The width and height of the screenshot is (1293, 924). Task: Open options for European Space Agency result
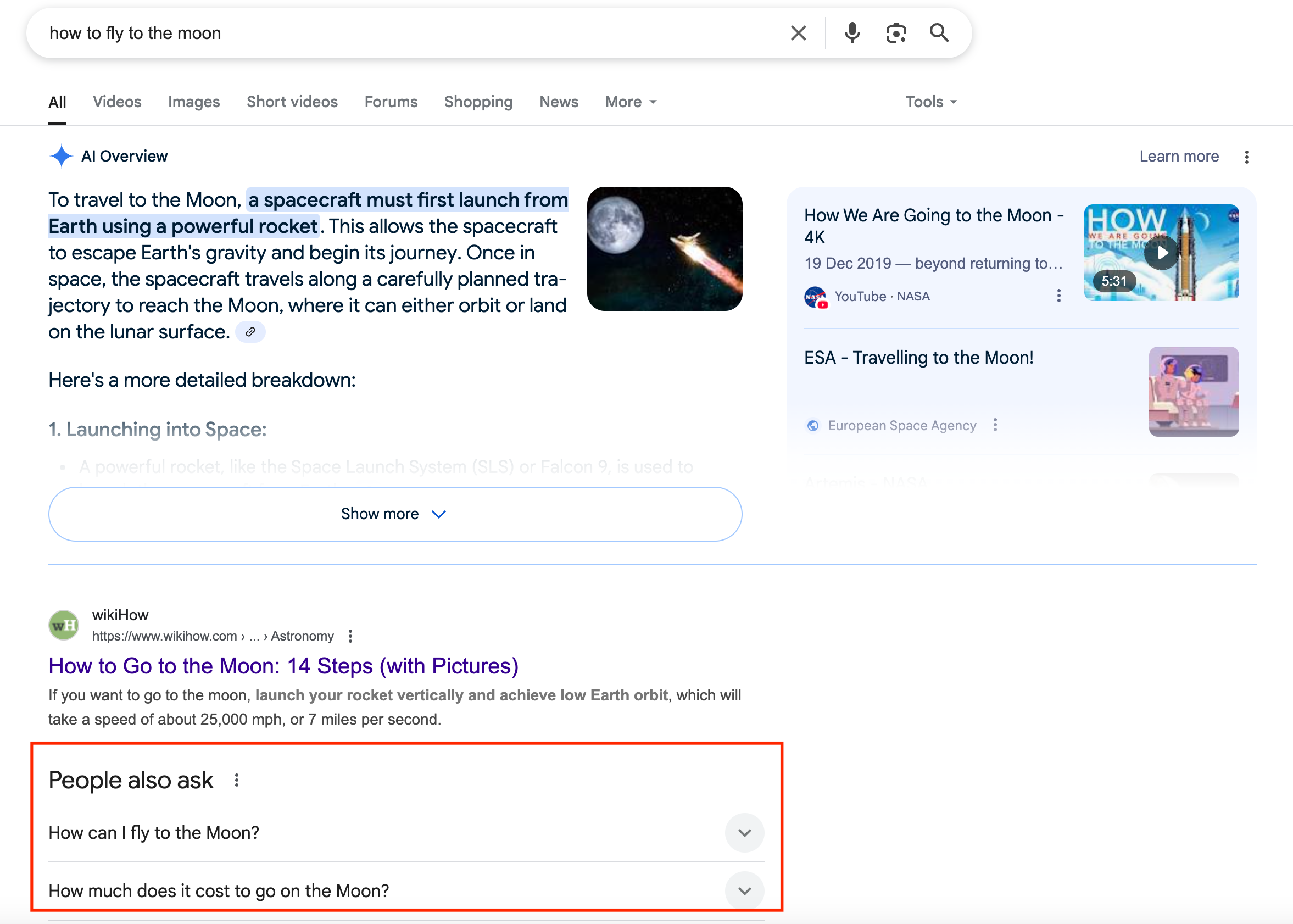pyautogui.click(x=995, y=425)
